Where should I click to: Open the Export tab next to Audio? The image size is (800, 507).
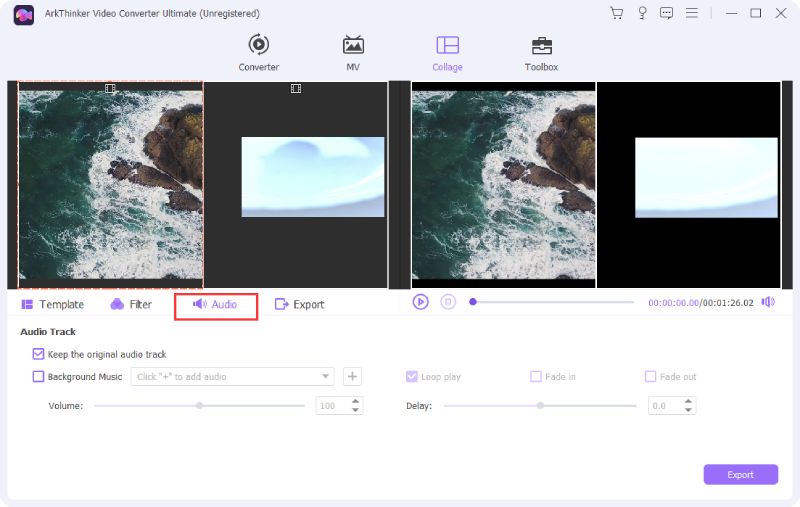coord(299,305)
